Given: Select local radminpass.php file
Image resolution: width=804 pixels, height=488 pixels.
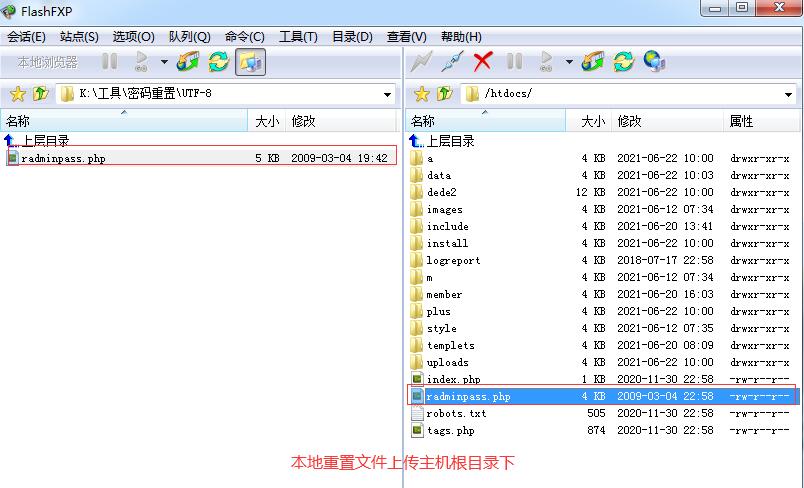Looking at the screenshot, I should click(x=63, y=158).
